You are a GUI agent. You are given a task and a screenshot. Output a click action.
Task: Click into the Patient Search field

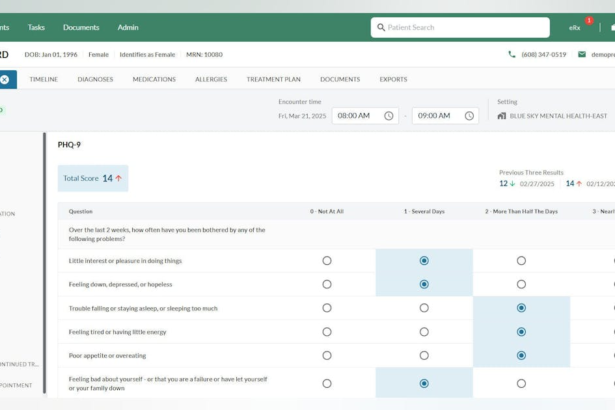(x=460, y=27)
